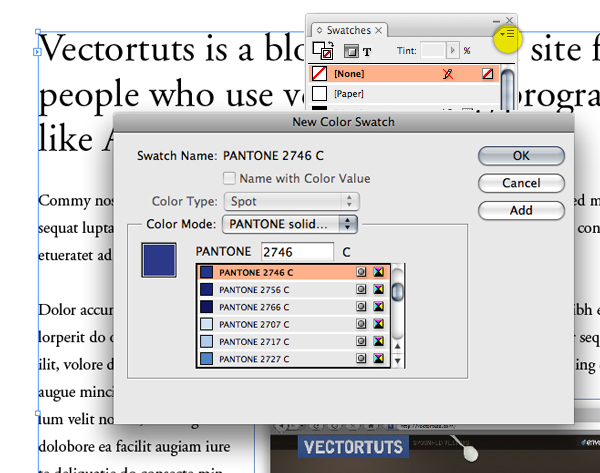Click the CMYK icon for PANTONE 2727 C

(x=378, y=359)
